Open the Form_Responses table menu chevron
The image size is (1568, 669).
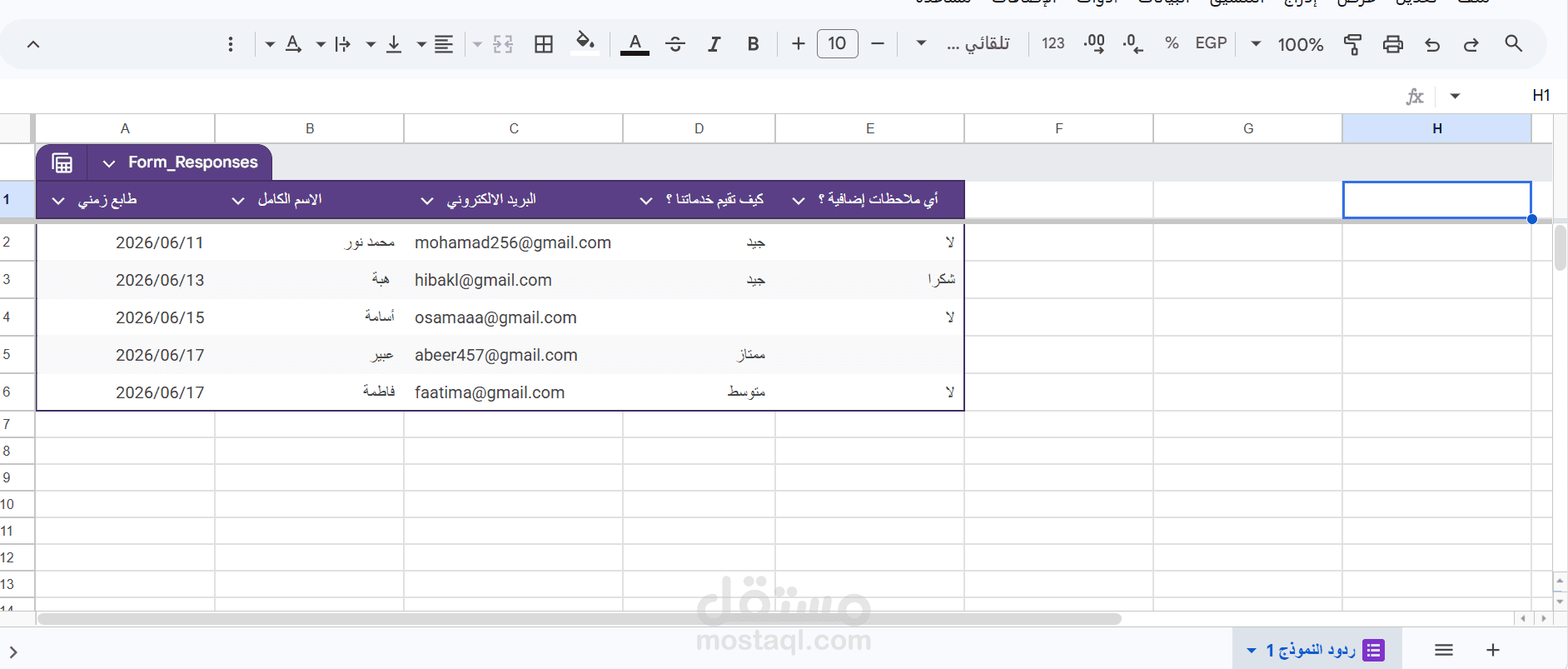pos(108,163)
